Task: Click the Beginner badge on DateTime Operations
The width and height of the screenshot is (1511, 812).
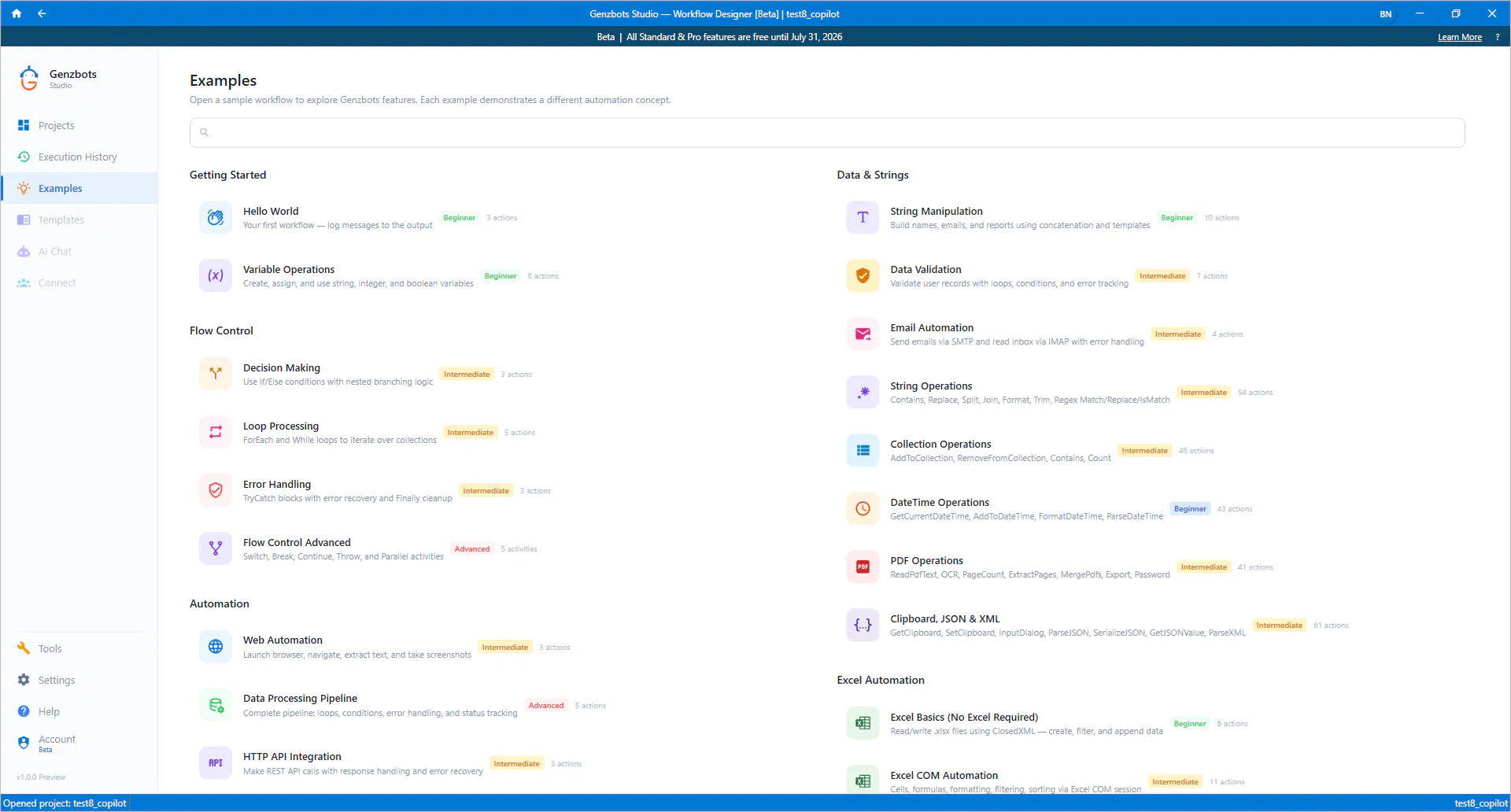Action: pos(1190,509)
